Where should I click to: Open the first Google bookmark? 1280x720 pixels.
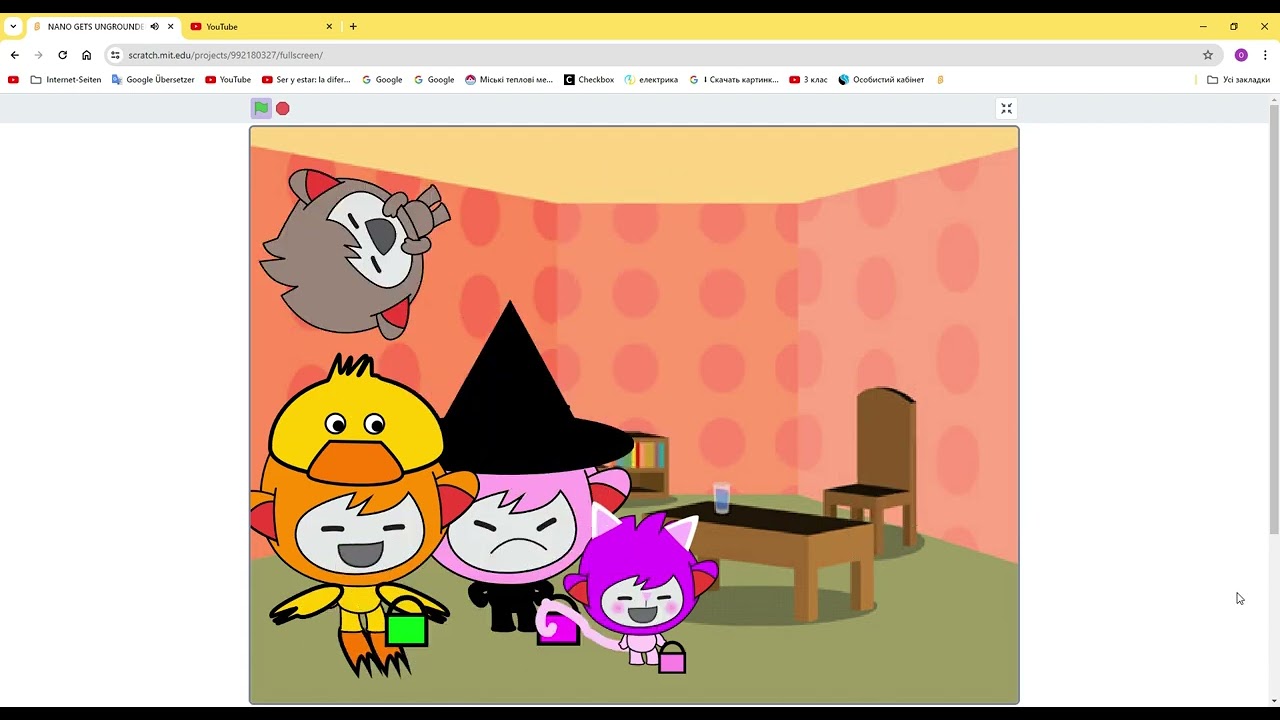382,80
